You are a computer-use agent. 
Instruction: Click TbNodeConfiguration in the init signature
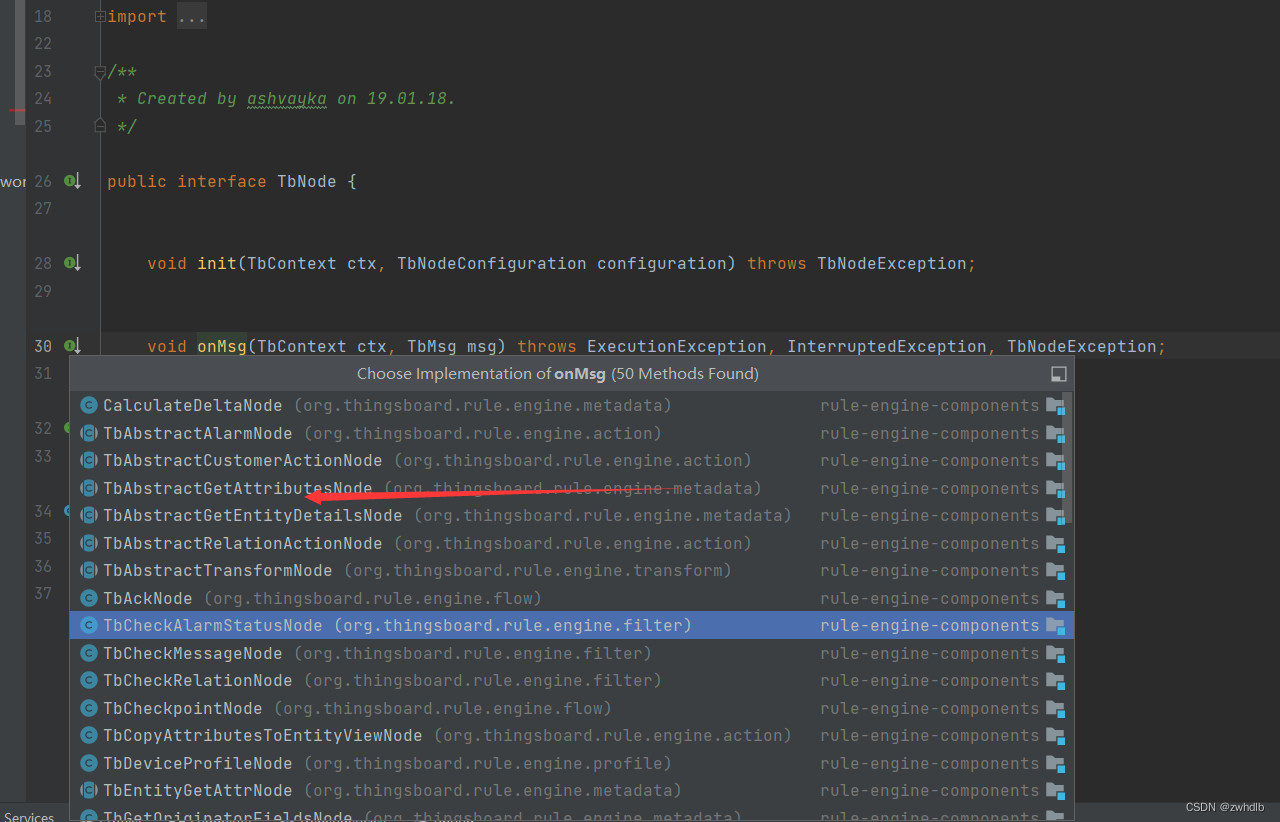(x=492, y=264)
